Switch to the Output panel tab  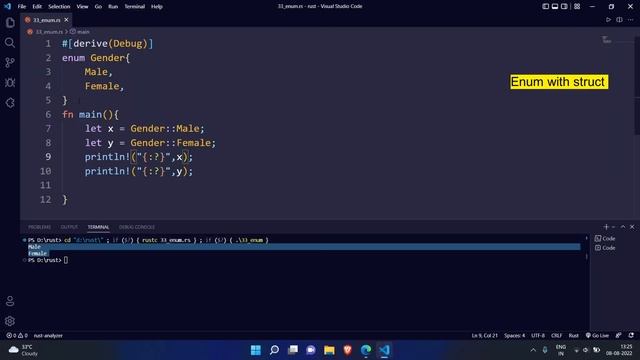point(69,227)
